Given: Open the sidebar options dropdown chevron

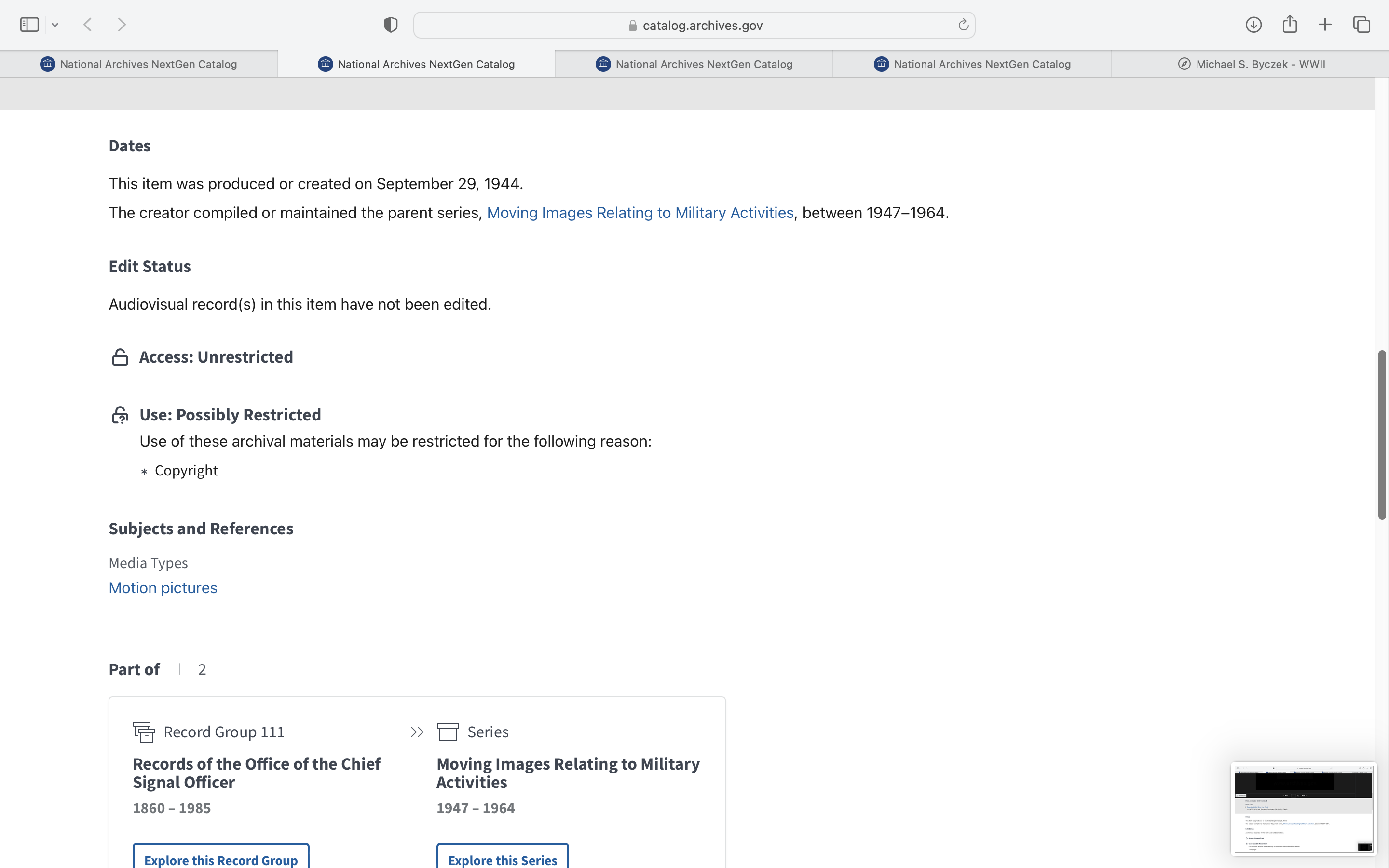Looking at the screenshot, I should (55, 25).
